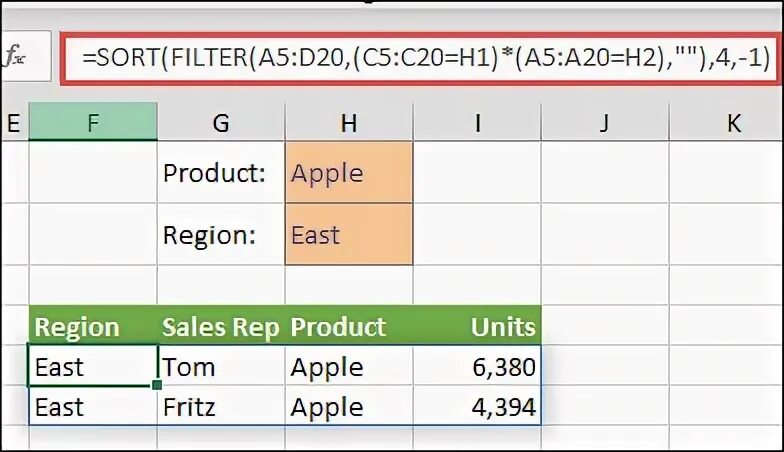Click the green Units header cell
Viewport: 784px width, 452px height.
pos(477,326)
